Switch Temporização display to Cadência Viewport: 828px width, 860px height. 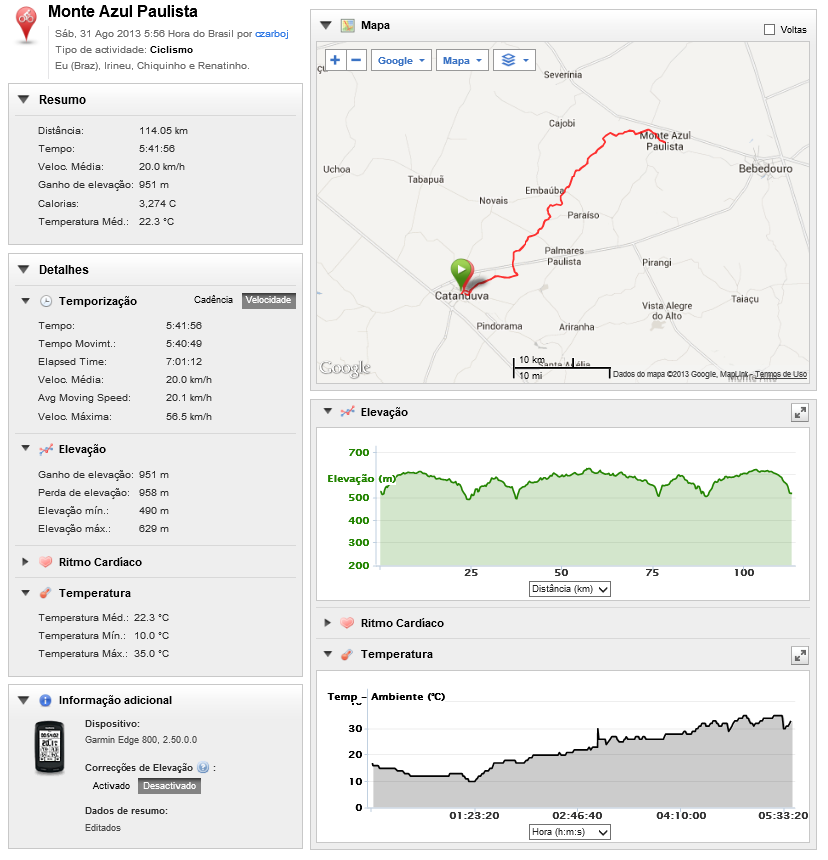coord(213,300)
